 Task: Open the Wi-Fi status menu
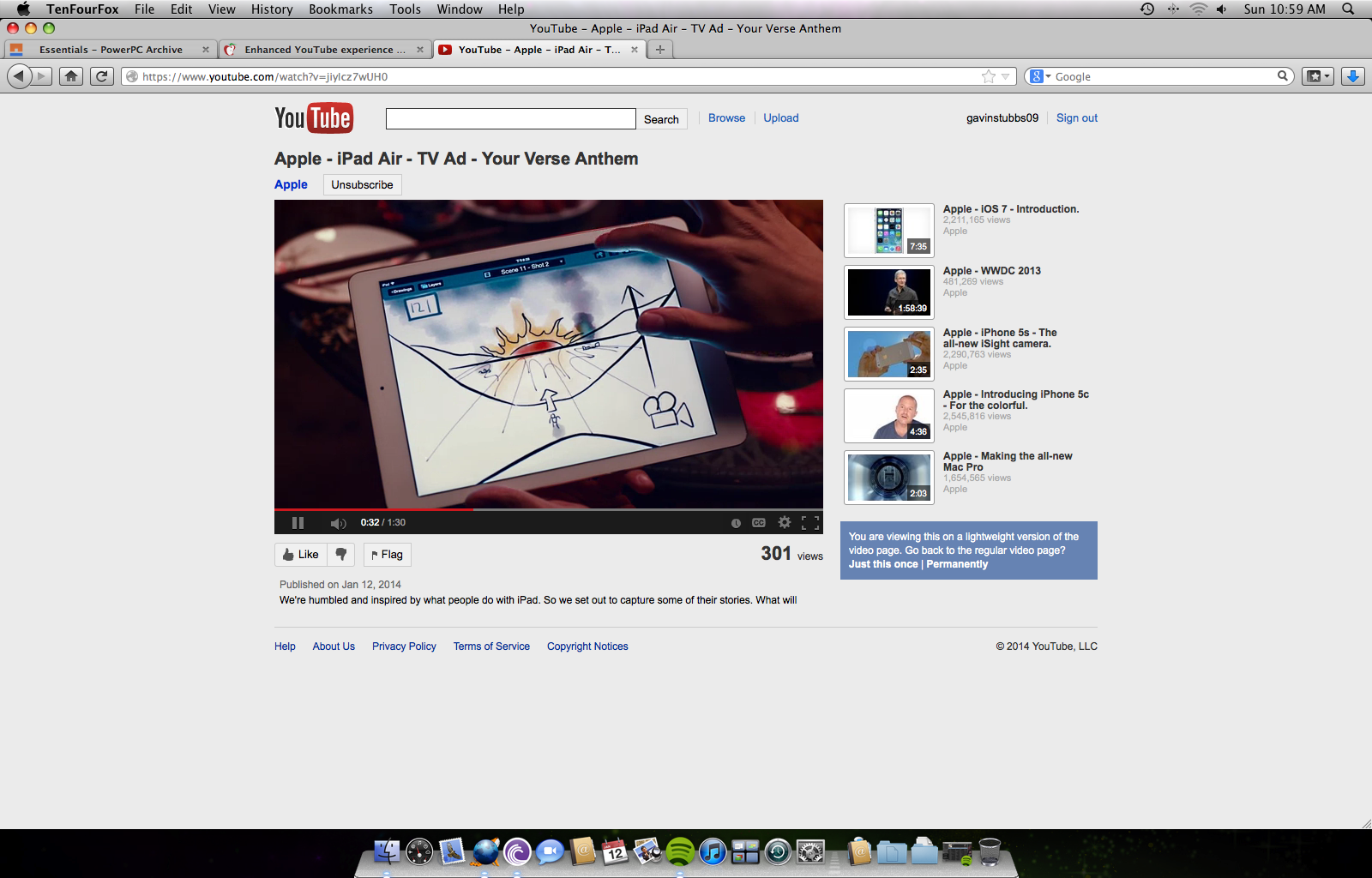[1199, 9]
